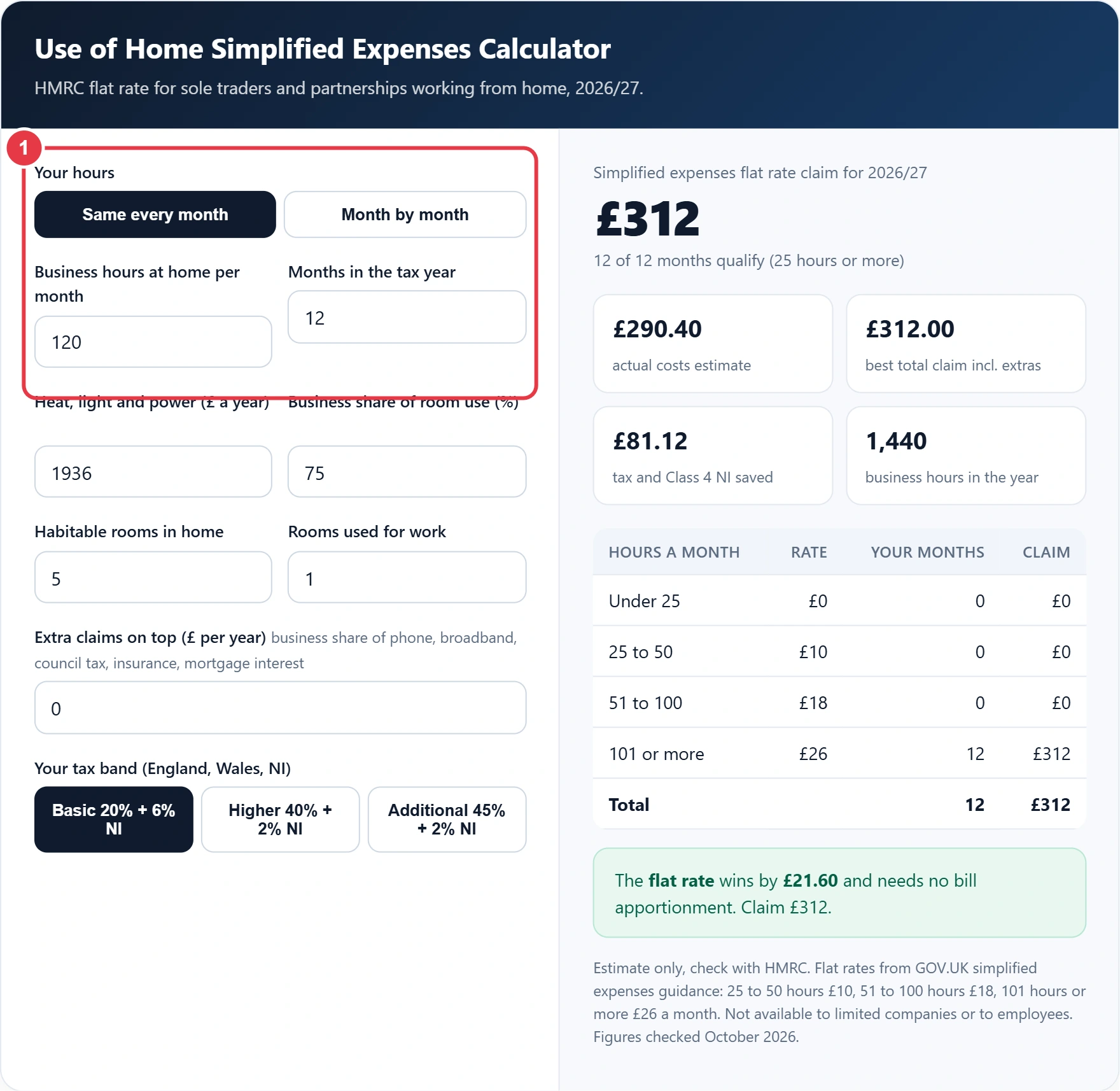The height and width of the screenshot is (1091, 1120).
Task: Click the red step 1 badge
Action: 24,148
